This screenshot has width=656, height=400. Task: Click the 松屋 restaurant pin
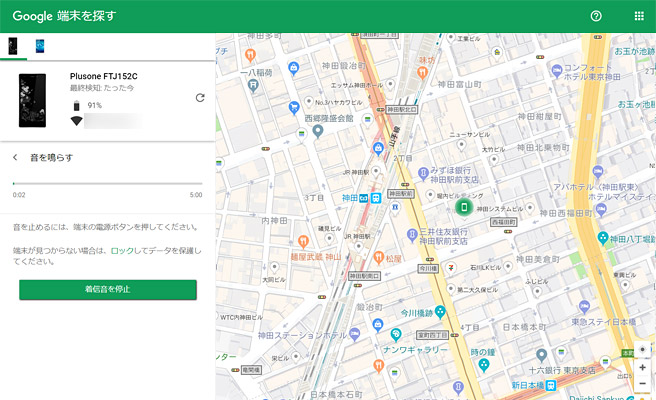379,257
